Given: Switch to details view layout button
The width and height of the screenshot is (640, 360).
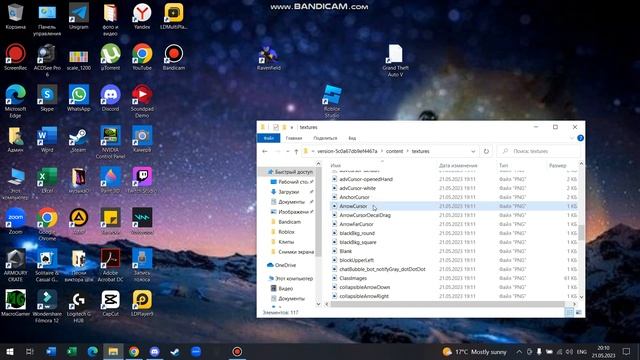Looking at the screenshot, I should tap(569, 313).
